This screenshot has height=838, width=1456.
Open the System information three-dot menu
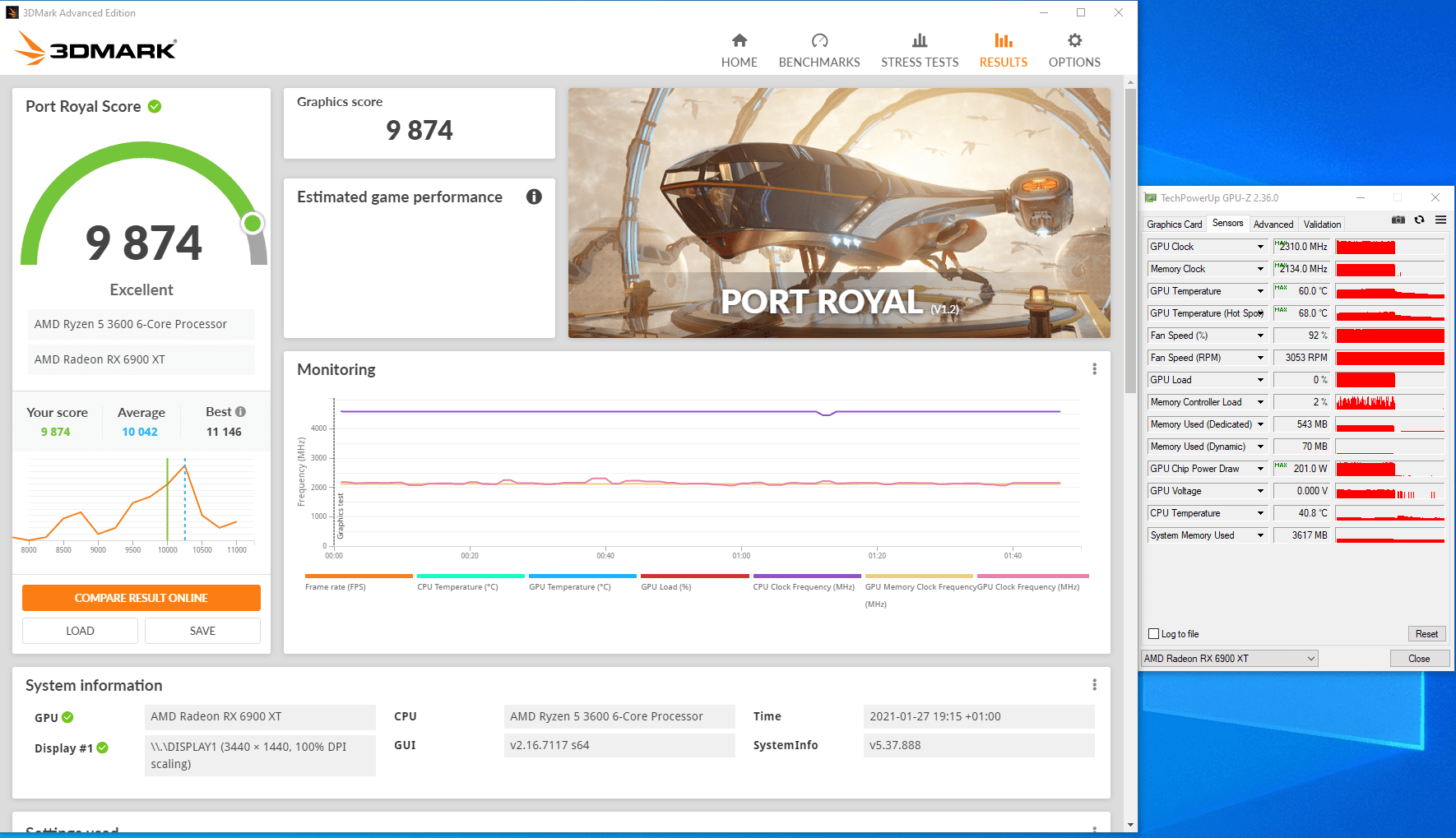1094,685
